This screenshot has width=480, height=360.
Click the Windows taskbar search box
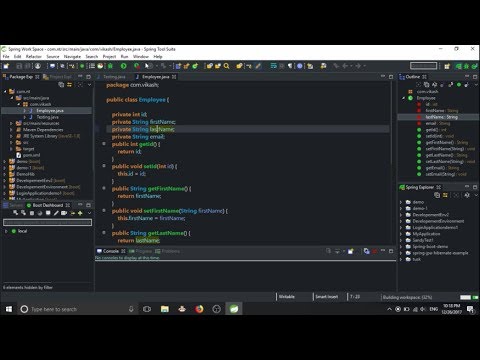pyautogui.click(x=77, y=309)
